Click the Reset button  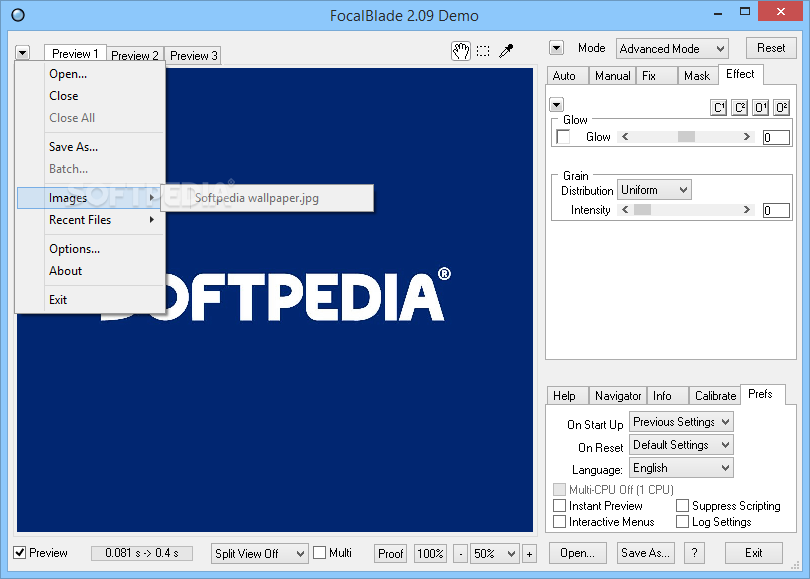771,48
